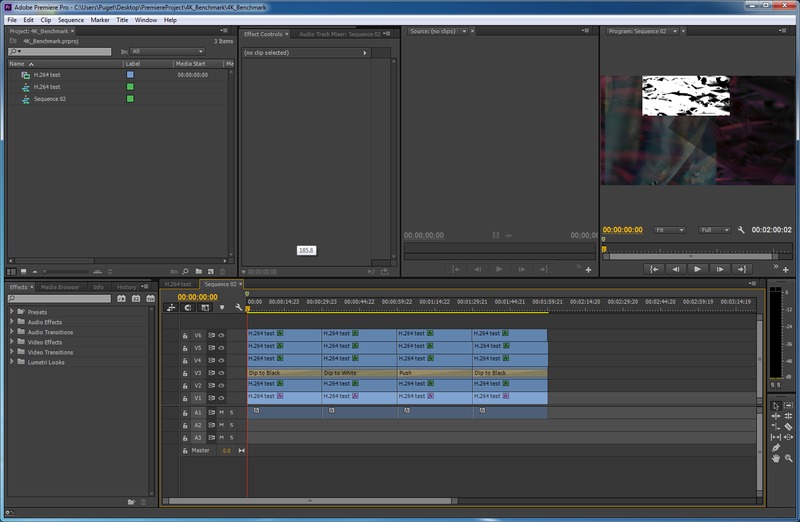Select the Pen tool in the tools panel

[x=776, y=448]
